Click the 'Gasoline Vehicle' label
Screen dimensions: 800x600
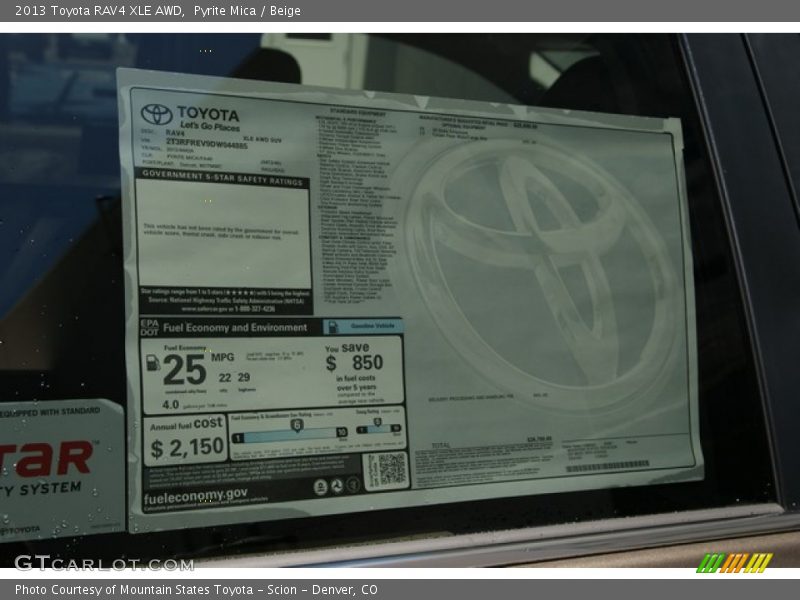(372, 326)
